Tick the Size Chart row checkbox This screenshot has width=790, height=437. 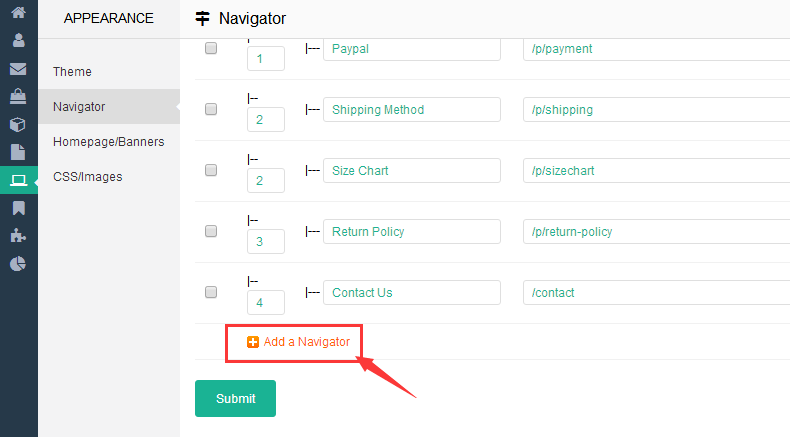211,170
